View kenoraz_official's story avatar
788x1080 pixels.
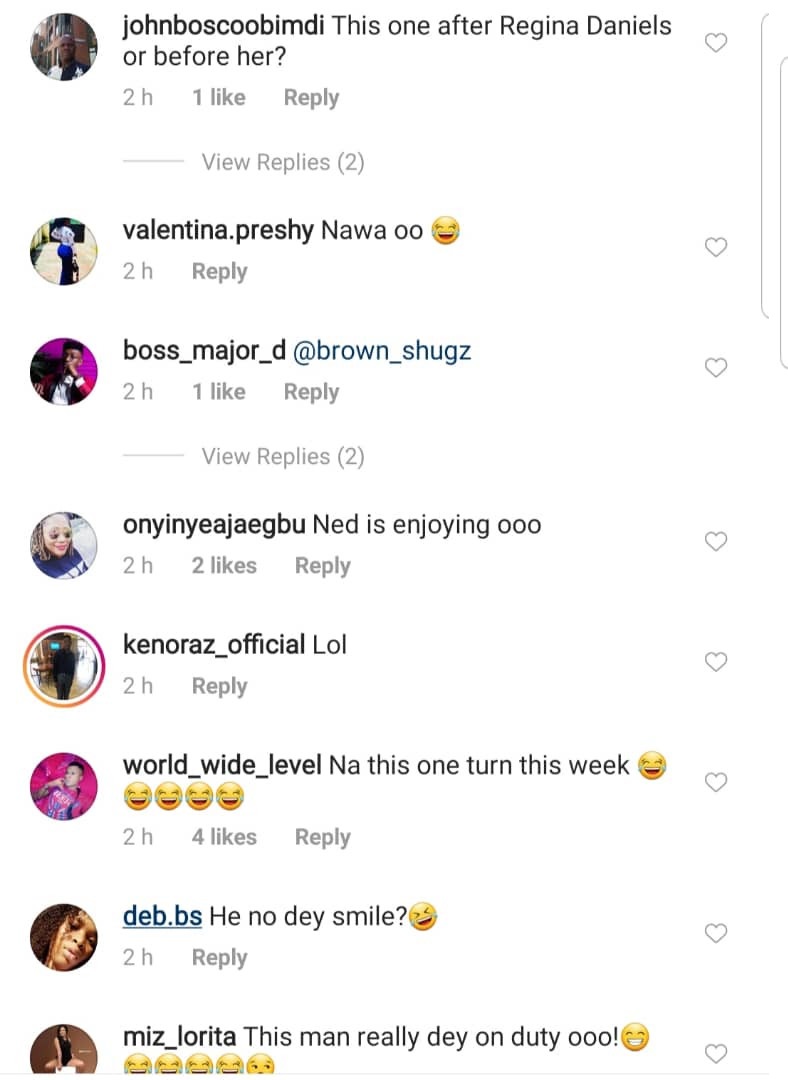(64, 667)
